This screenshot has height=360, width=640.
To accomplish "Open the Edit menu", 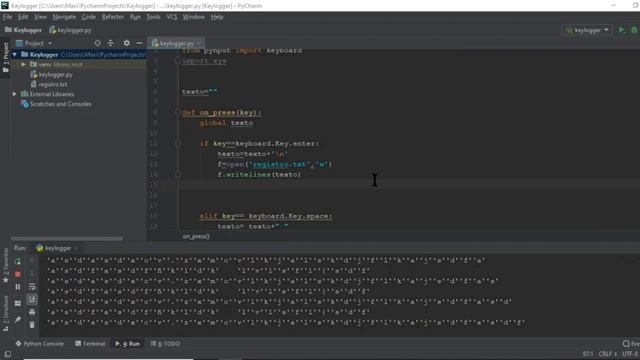I will tap(23, 17).
